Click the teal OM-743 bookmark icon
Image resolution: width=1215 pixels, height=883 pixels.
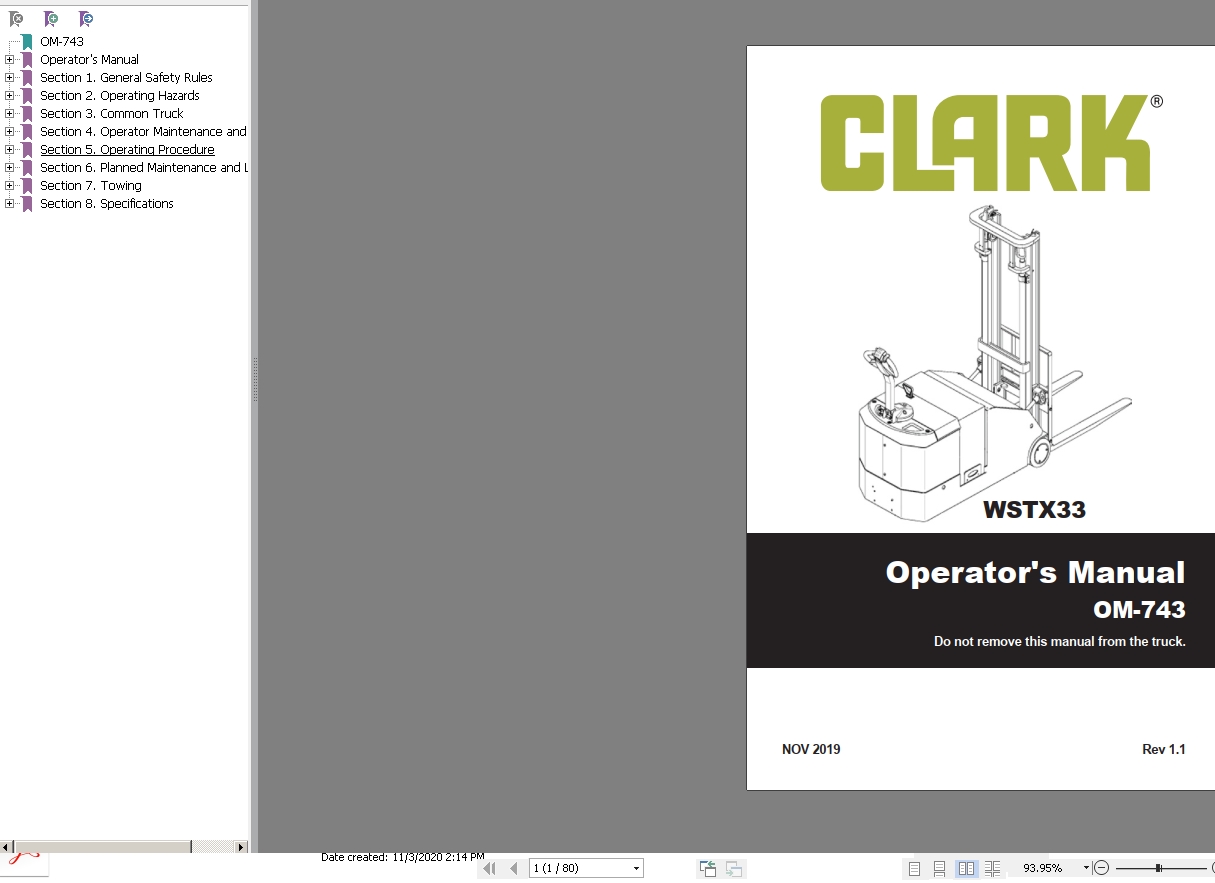[27, 42]
